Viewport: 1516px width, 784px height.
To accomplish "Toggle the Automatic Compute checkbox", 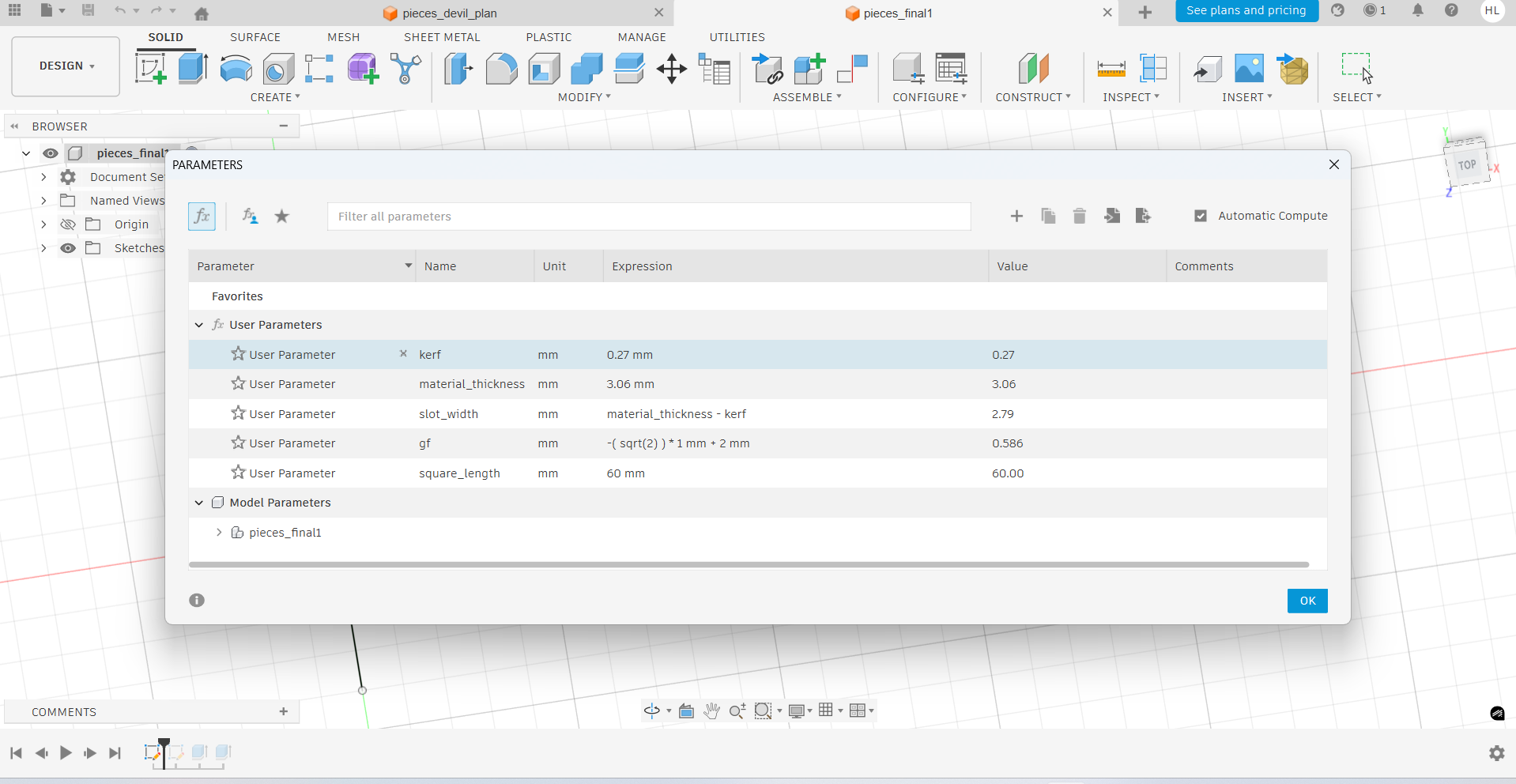I will (1201, 216).
